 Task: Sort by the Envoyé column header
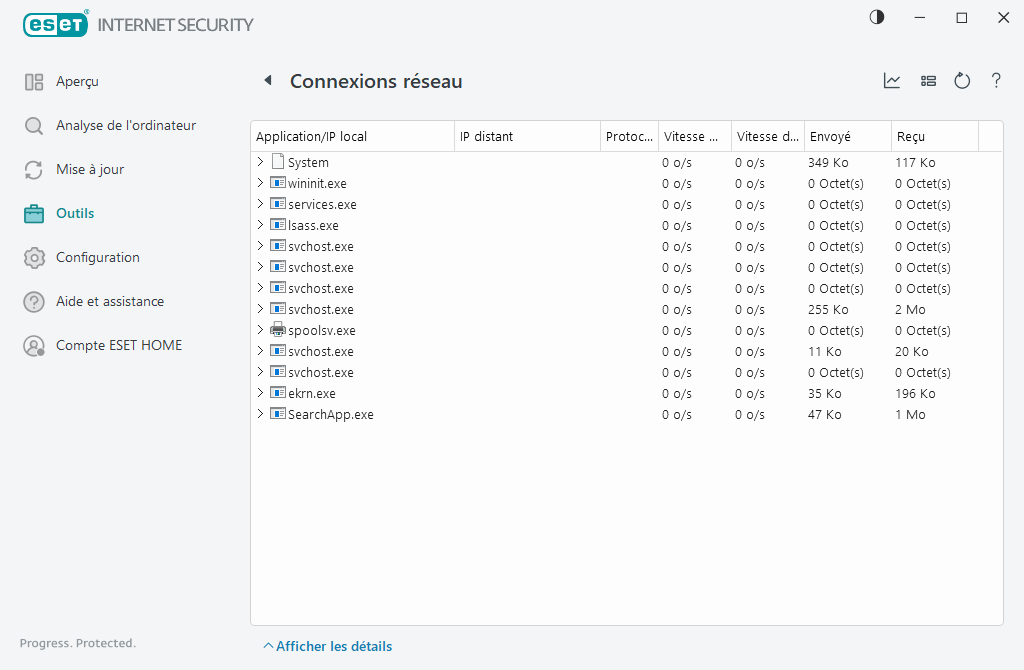pyautogui.click(x=846, y=137)
